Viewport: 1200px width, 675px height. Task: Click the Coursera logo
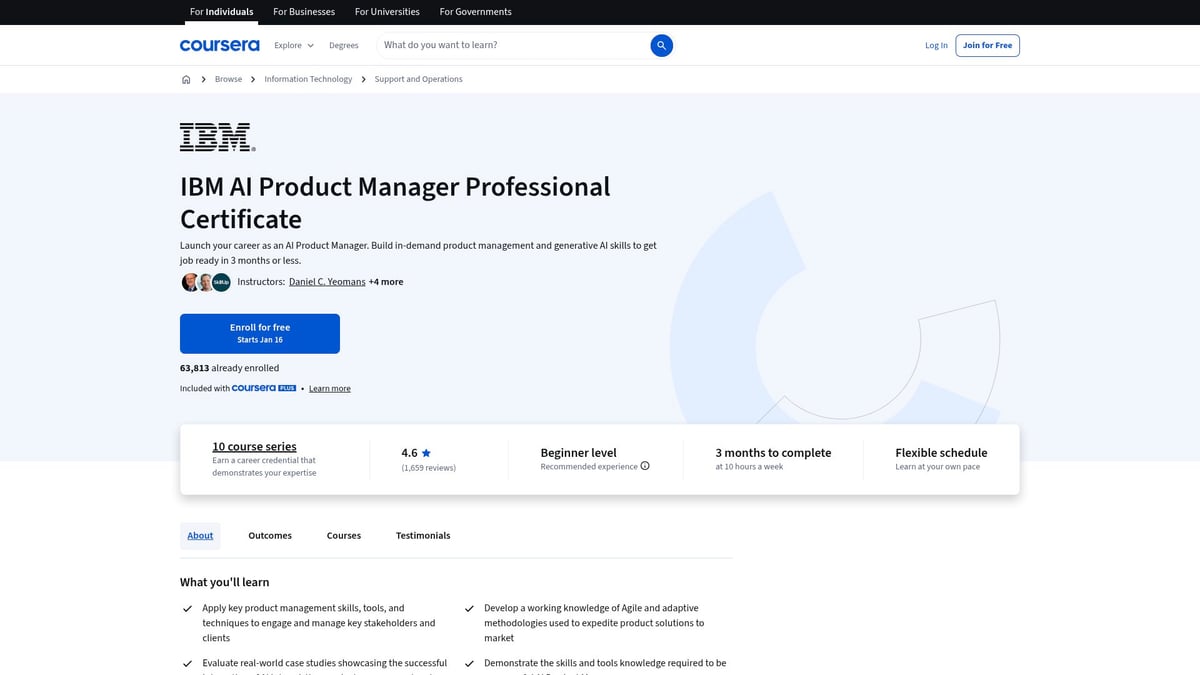point(219,45)
